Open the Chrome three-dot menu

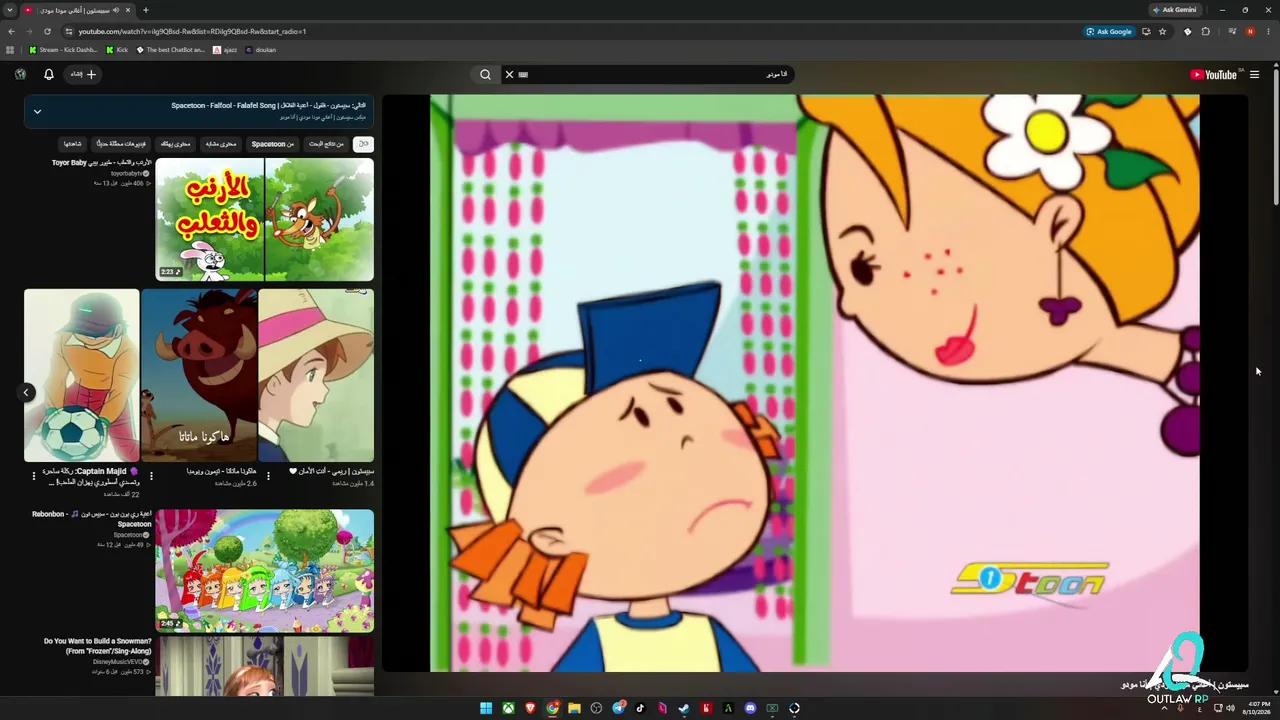[x=1268, y=31]
